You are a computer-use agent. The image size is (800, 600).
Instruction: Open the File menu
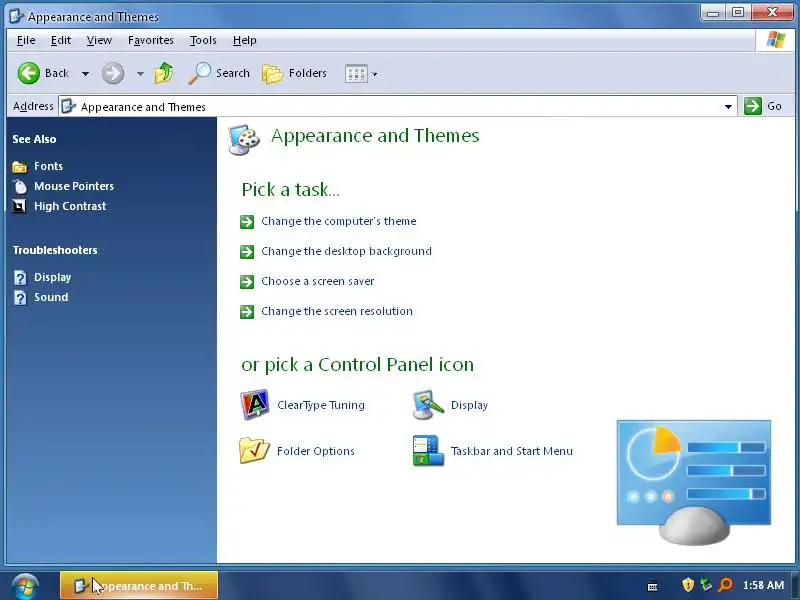click(x=26, y=40)
